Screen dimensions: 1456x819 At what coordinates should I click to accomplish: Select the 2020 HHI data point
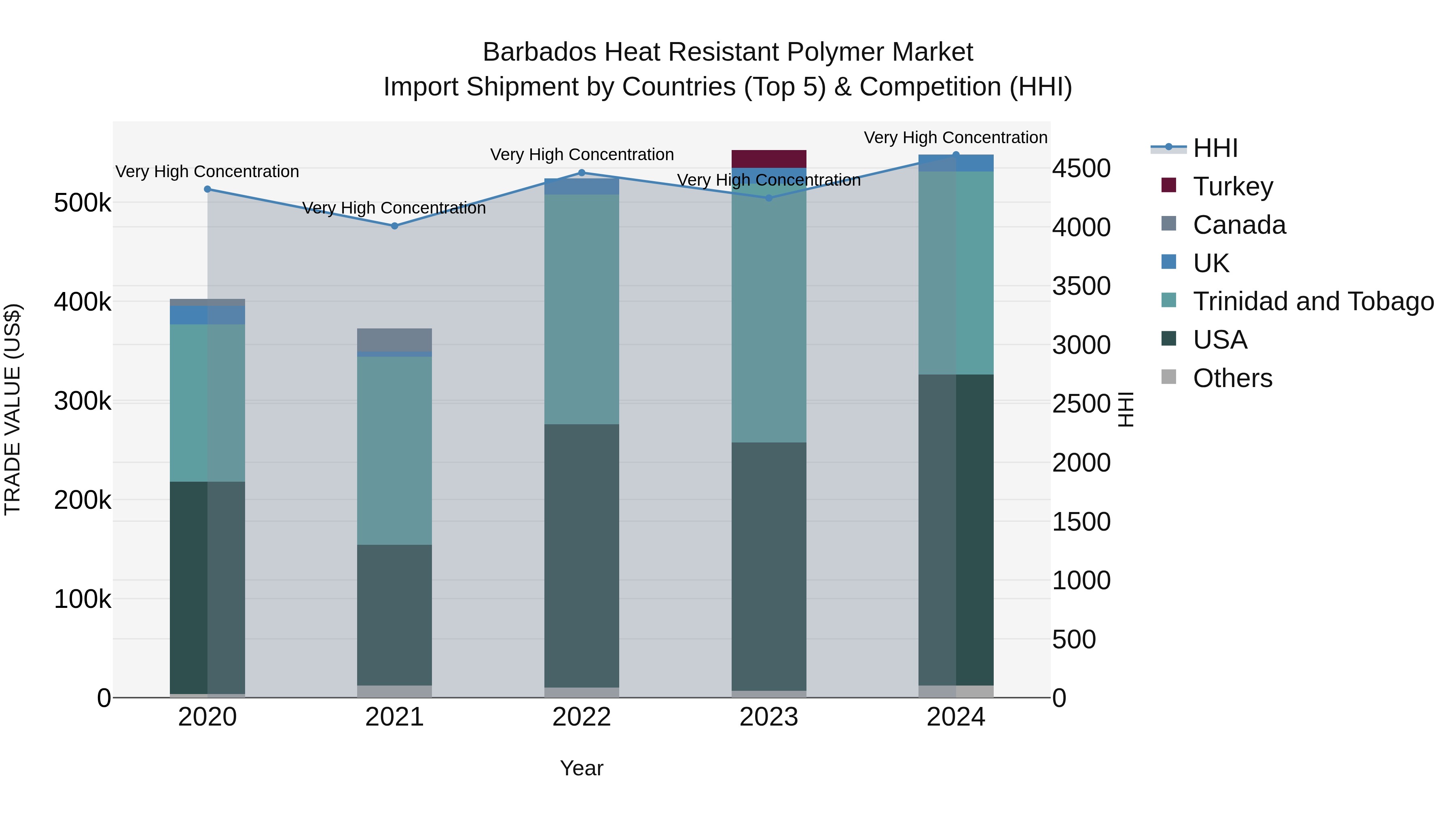click(x=207, y=189)
